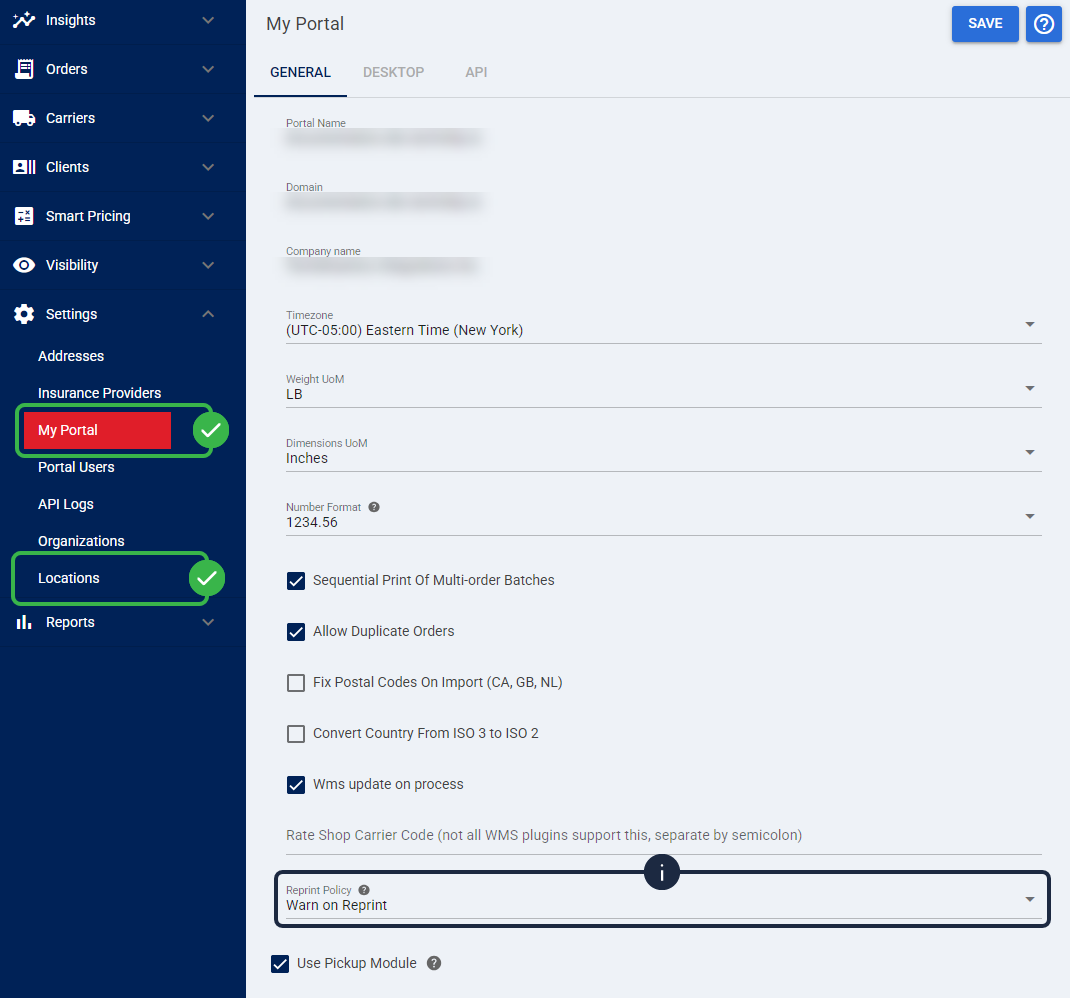
Task: Expand the Reports menu chevron
Action: [208, 622]
